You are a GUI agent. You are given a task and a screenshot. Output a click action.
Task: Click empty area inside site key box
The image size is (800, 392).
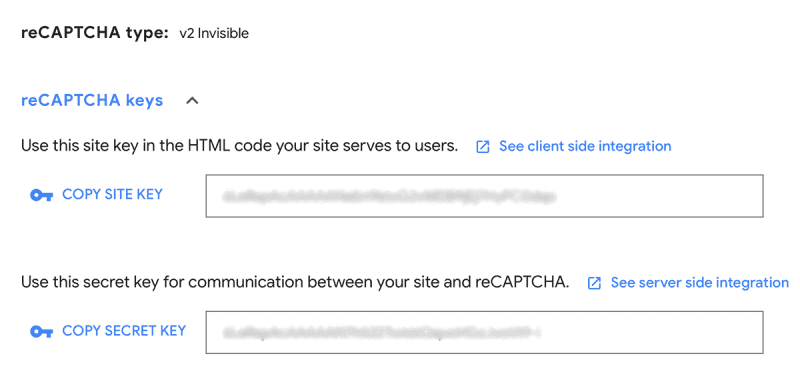(658, 196)
